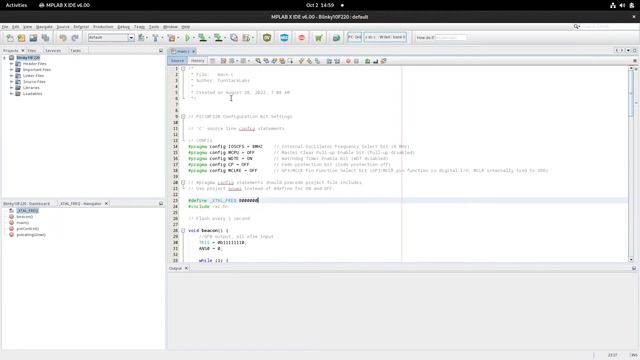Open the File menu
The width and height of the screenshot is (640, 360).
5,27
